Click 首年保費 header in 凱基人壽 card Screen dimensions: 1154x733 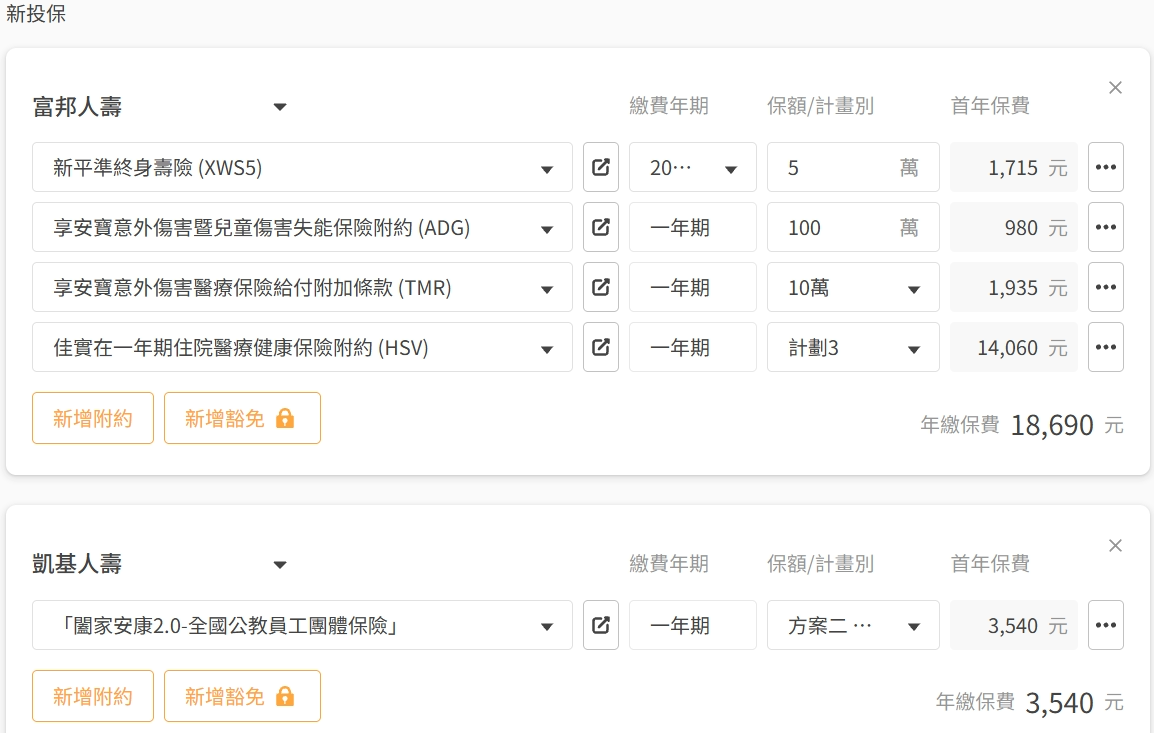tap(990, 564)
